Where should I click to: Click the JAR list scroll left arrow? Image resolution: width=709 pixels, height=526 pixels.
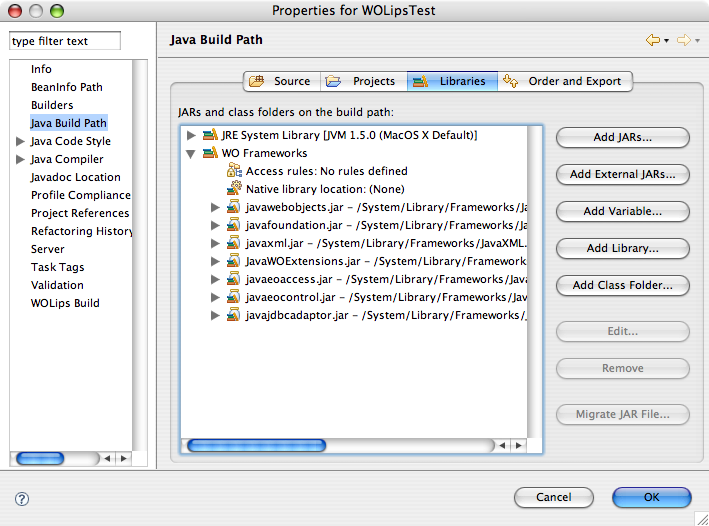(502, 445)
